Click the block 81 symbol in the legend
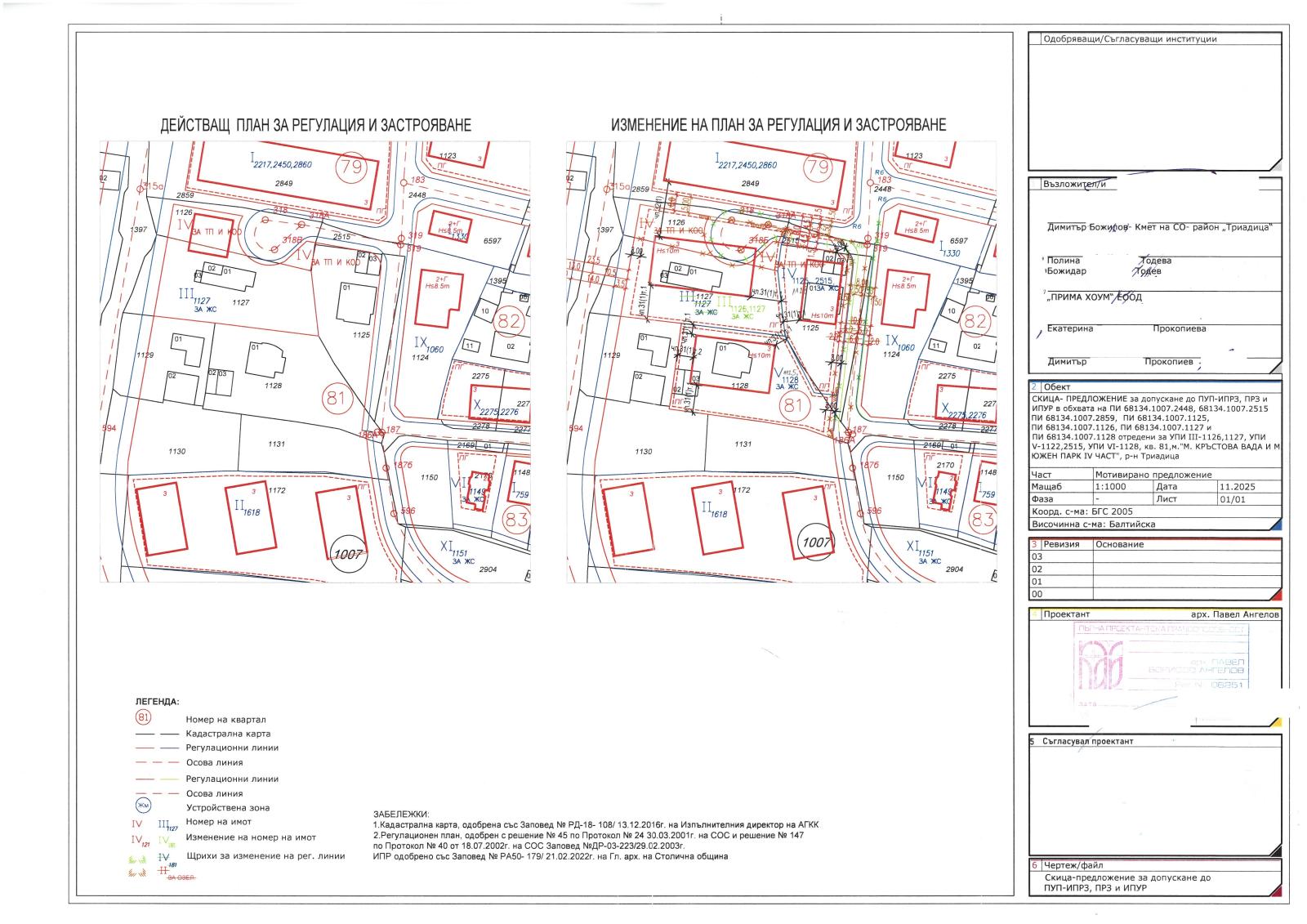 pyautogui.click(x=144, y=719)
